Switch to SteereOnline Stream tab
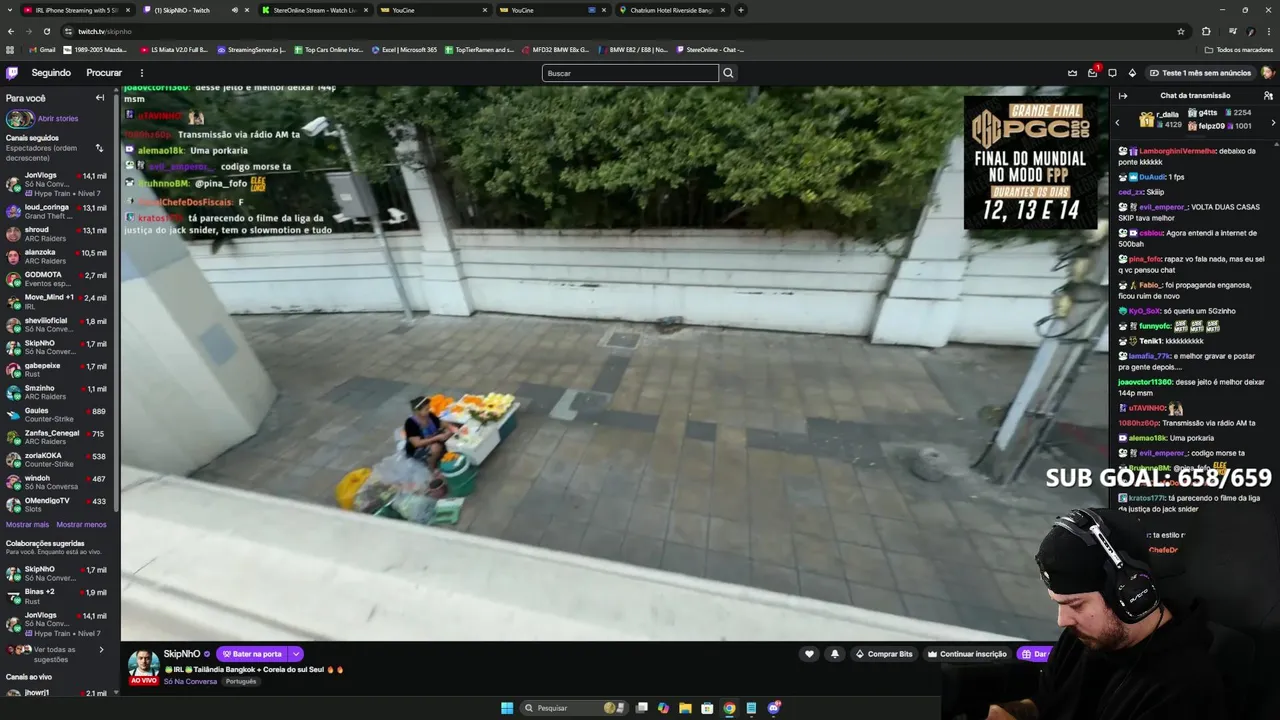 314,10
